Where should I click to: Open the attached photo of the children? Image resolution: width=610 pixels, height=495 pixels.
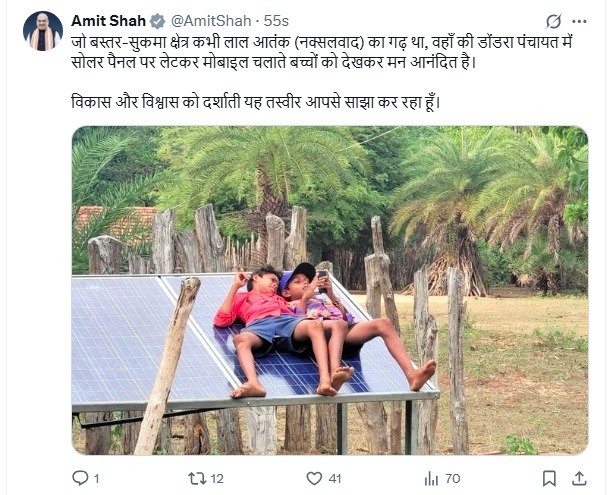click(x=329, y=290)
